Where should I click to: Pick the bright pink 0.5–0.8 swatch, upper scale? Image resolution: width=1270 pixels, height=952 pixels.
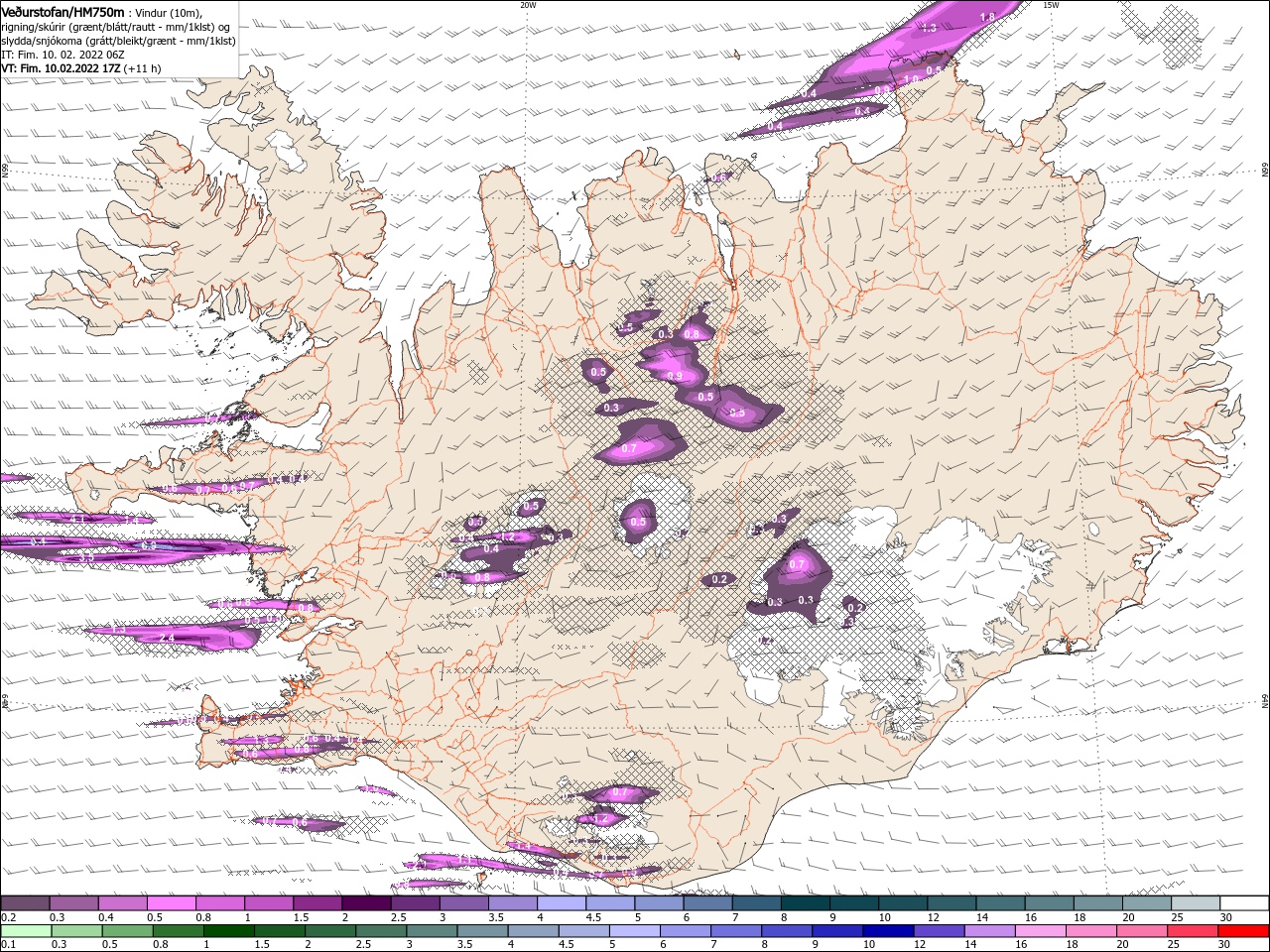(171, 903)
